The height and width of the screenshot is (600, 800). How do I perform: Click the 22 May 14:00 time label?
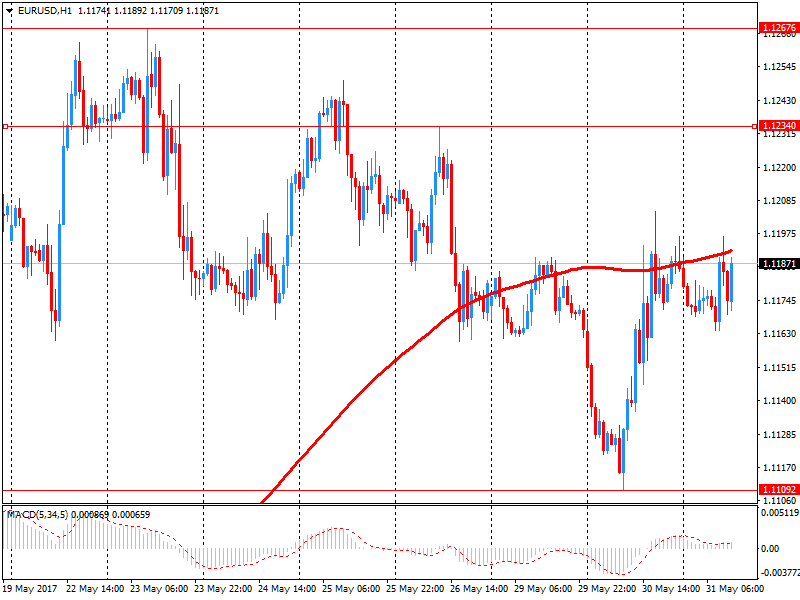click(95, 589)
